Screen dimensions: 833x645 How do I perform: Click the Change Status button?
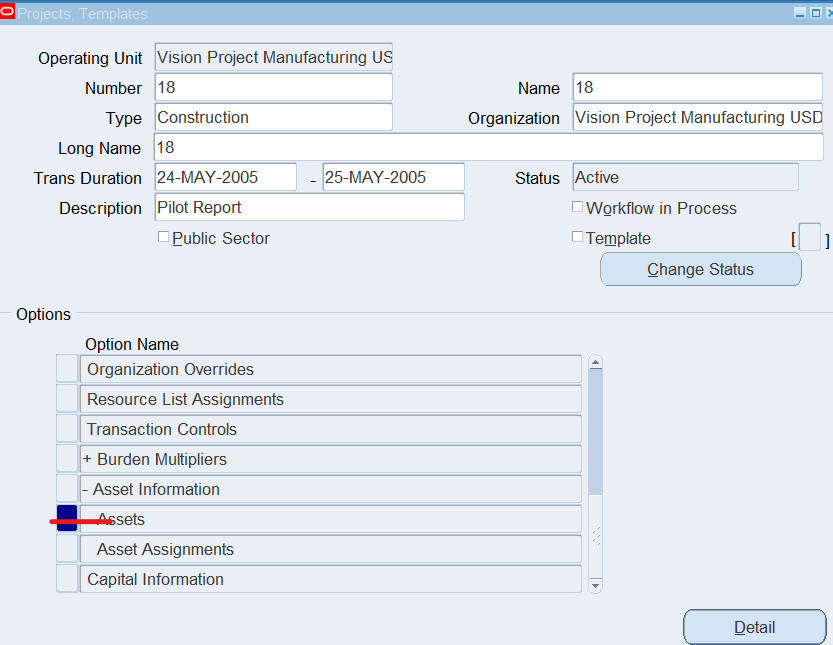pyautogui.click(x=701, y=269)
